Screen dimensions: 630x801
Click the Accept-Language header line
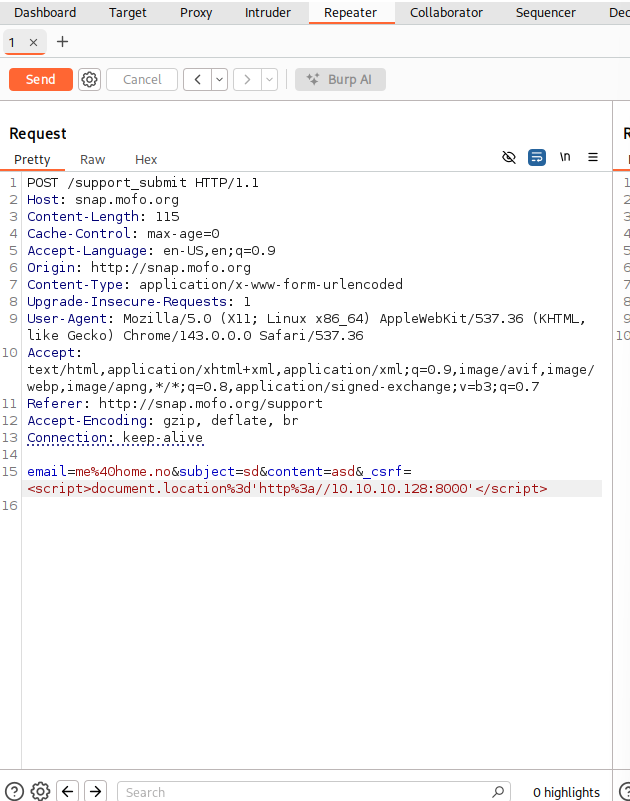coord(151,250)
